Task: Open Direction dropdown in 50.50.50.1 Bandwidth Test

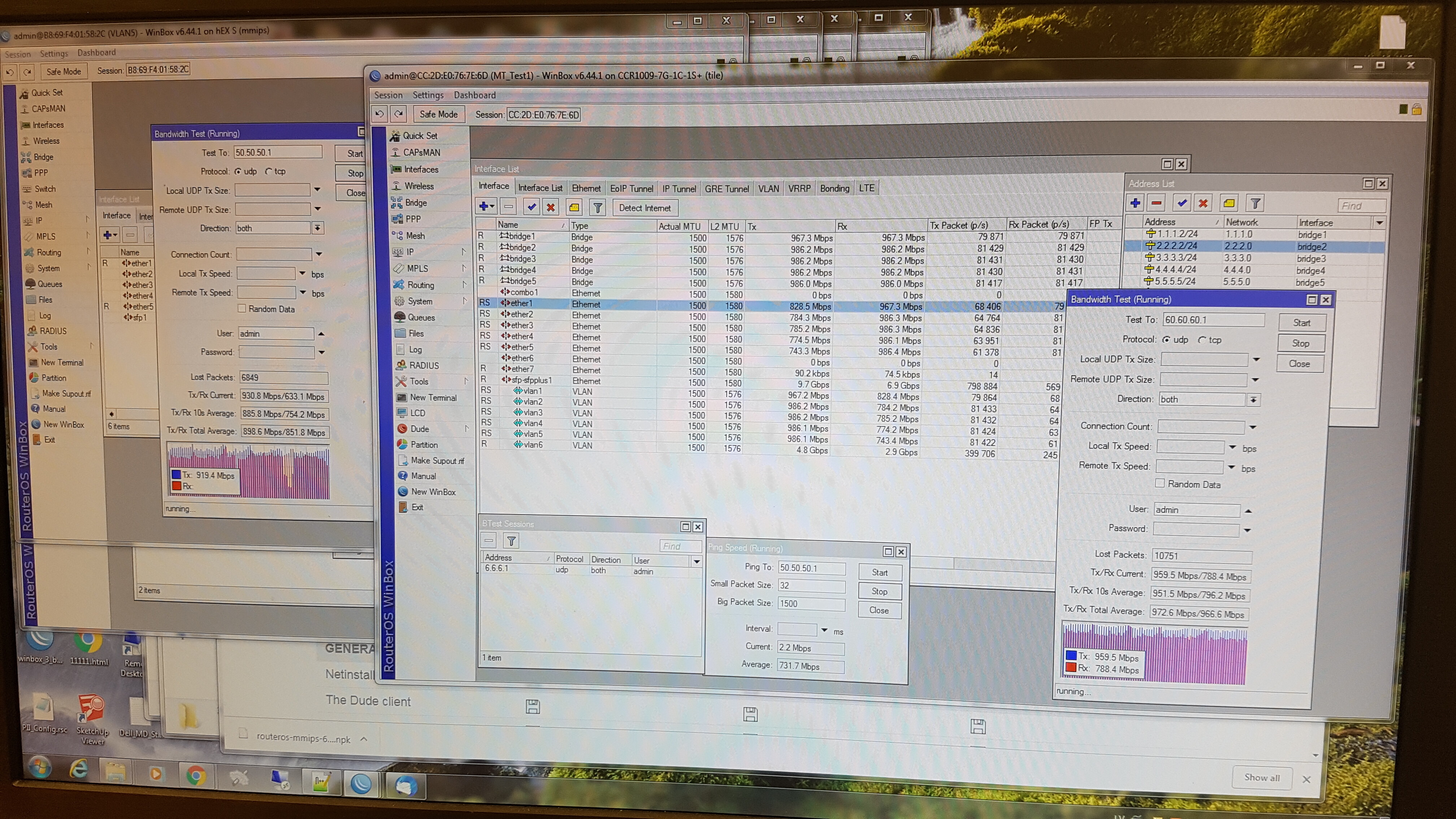Action: point(318,228)
